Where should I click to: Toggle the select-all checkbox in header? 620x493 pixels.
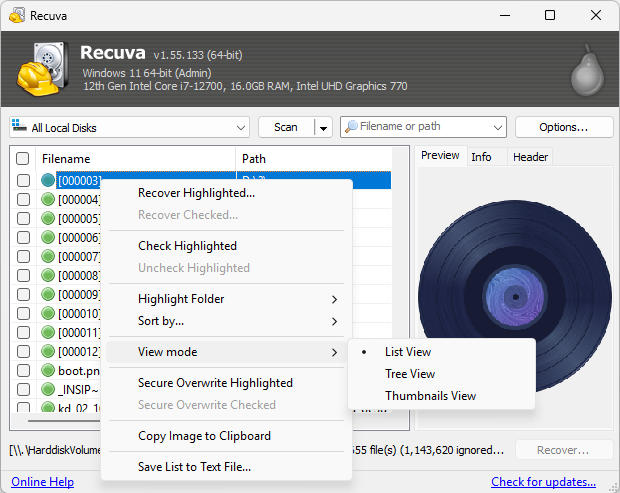point(23,159)
